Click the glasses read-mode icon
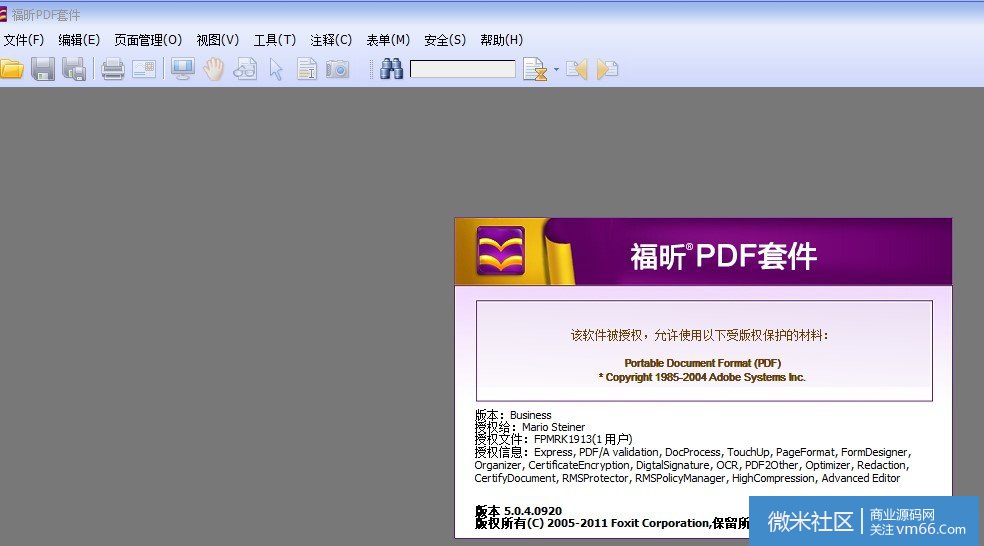 click(245, 69)
